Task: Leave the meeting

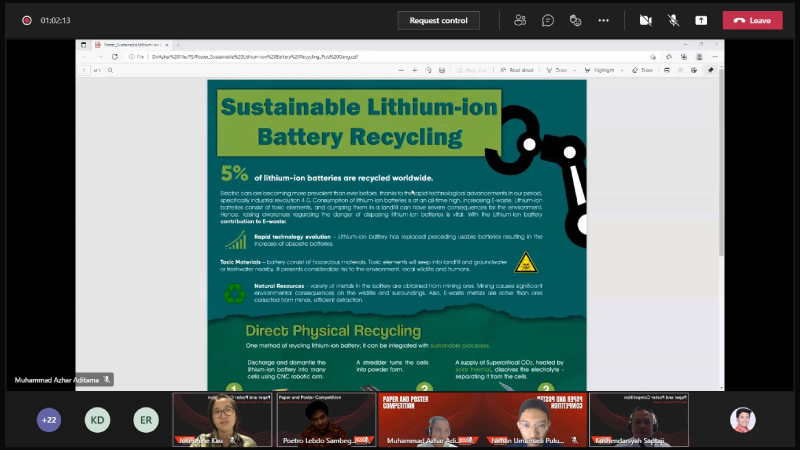Action: pyautogui.click(x=753, y=20)
